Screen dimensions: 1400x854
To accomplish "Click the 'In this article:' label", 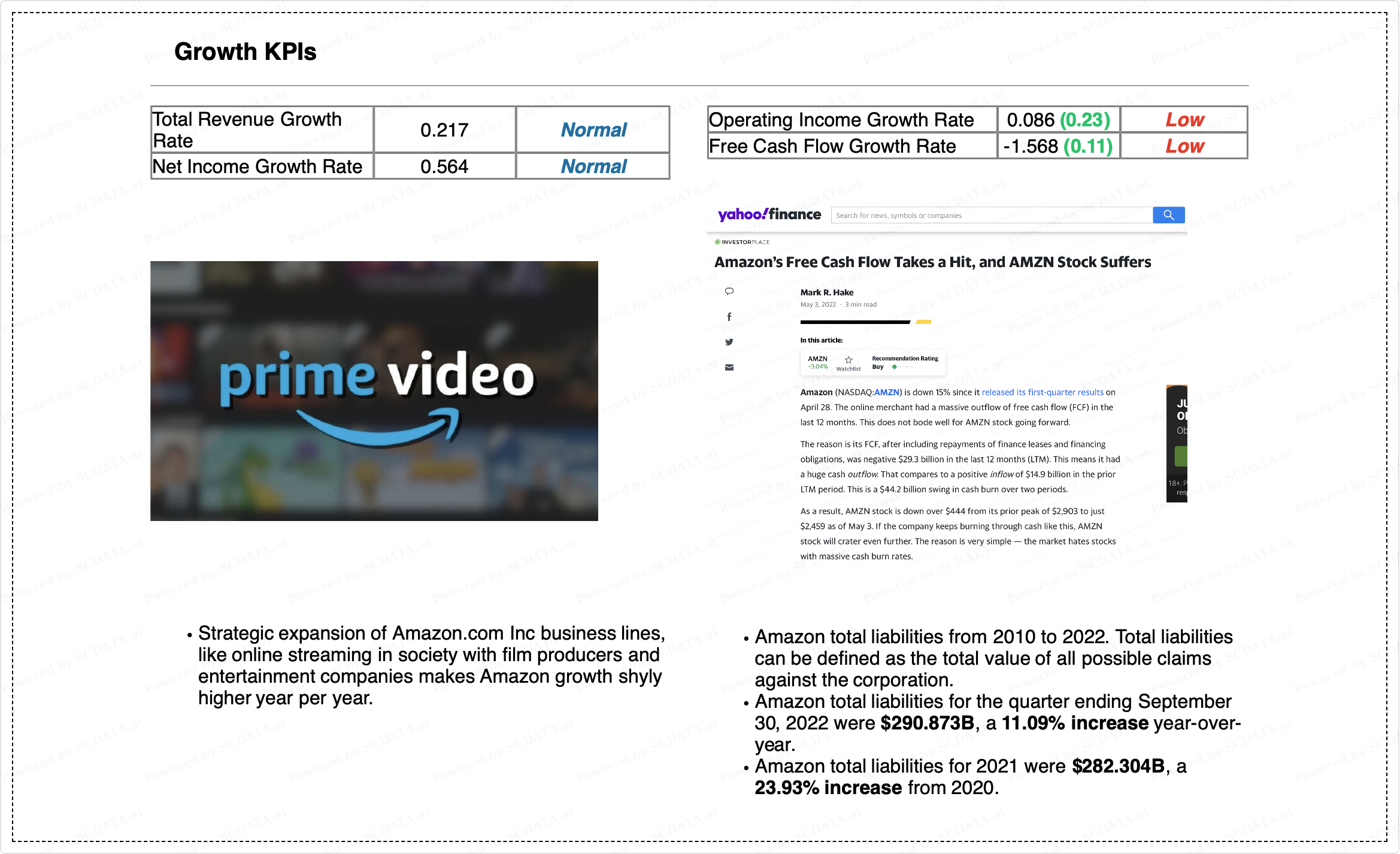I will tap(822, 340).
